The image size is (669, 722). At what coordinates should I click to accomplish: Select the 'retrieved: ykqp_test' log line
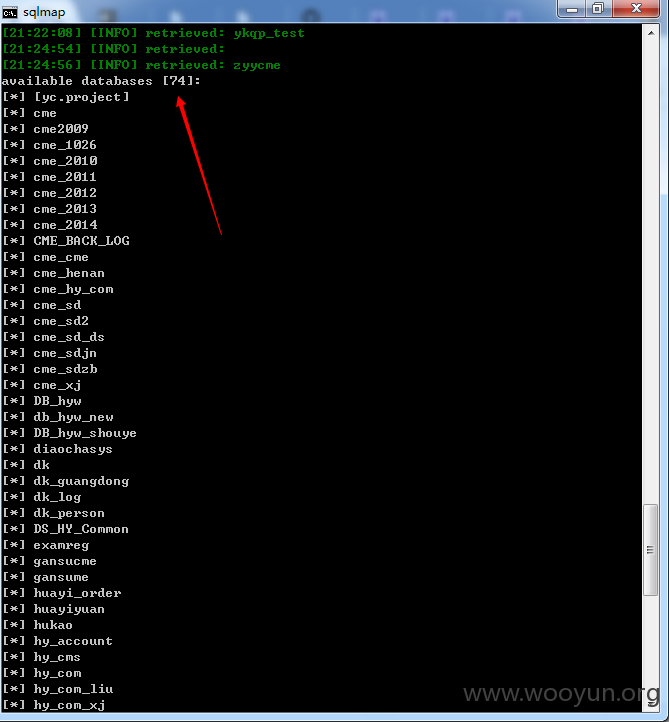[153, 33]
